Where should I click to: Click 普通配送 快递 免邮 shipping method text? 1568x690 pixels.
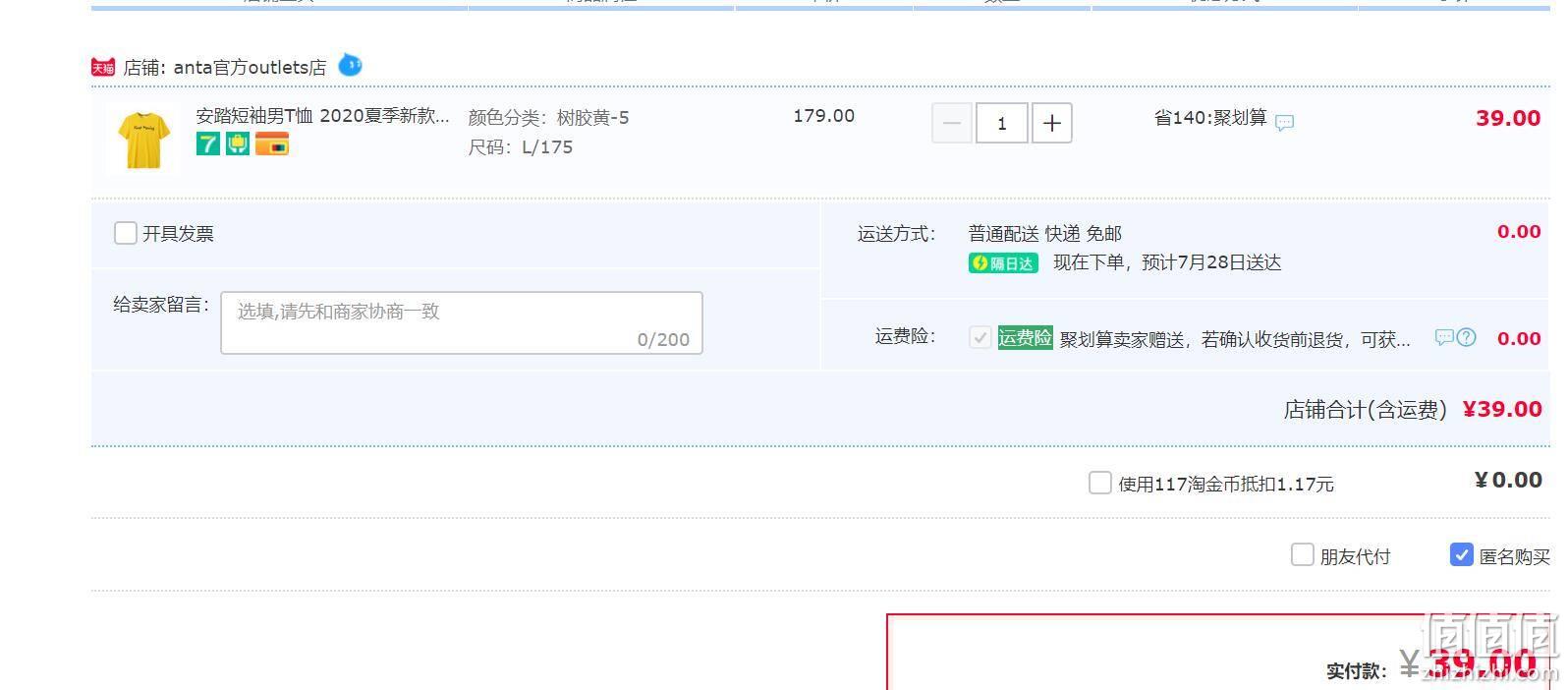(1044, 234)
